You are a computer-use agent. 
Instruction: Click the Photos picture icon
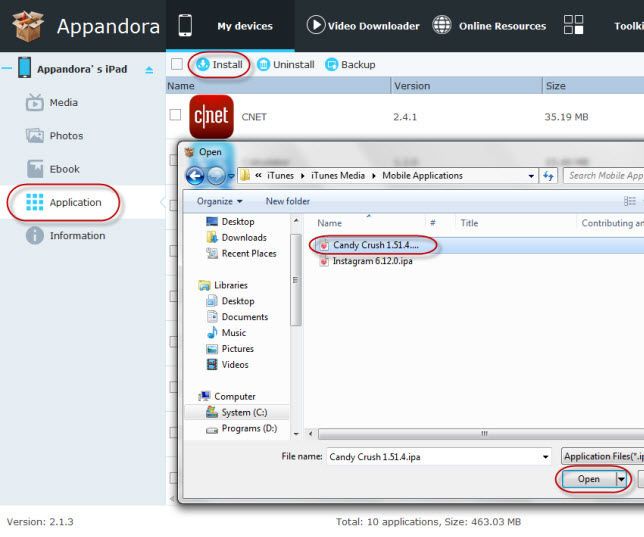(x=34, y=136)
